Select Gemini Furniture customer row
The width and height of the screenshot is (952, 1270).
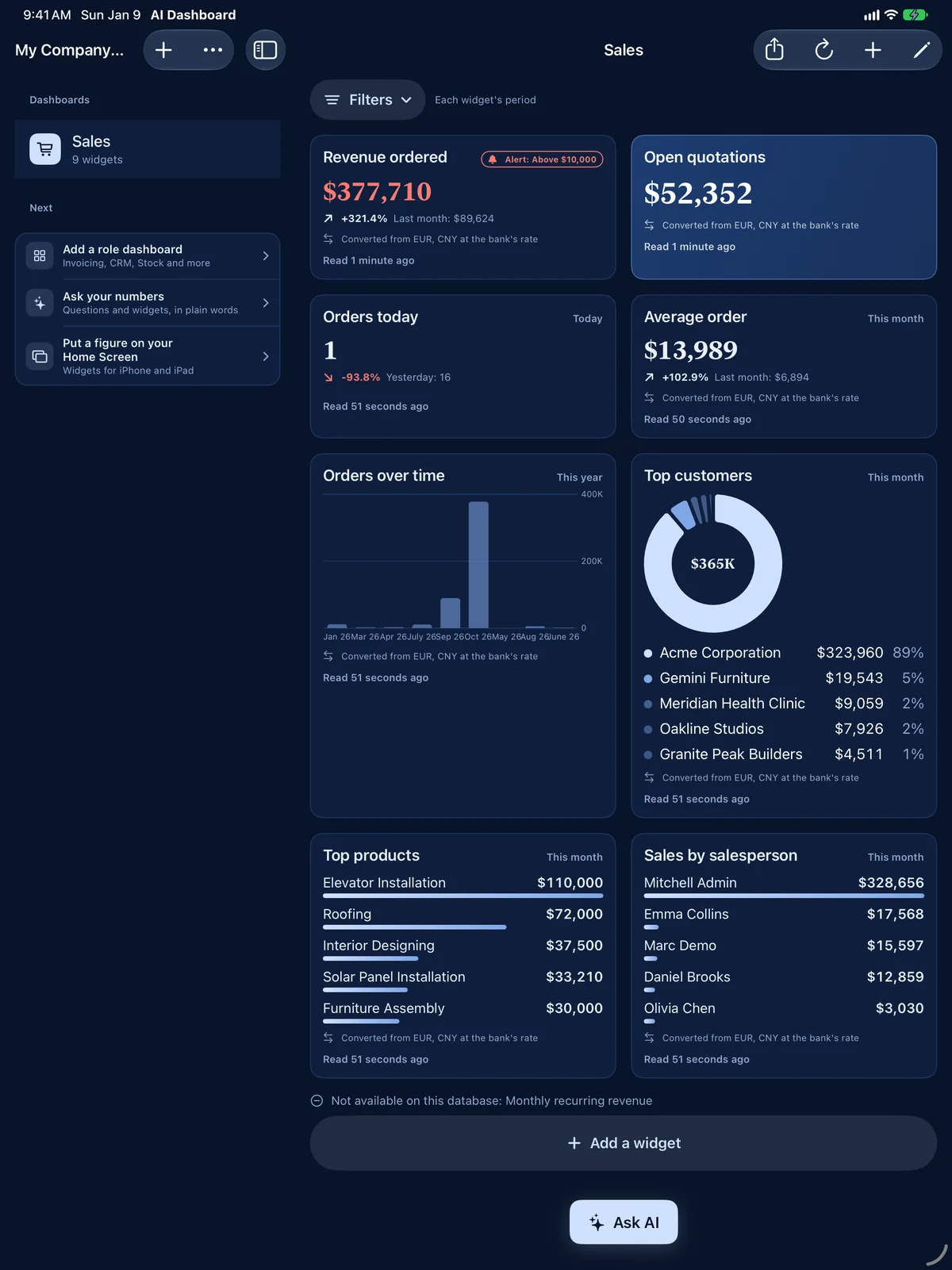[784, 678]
